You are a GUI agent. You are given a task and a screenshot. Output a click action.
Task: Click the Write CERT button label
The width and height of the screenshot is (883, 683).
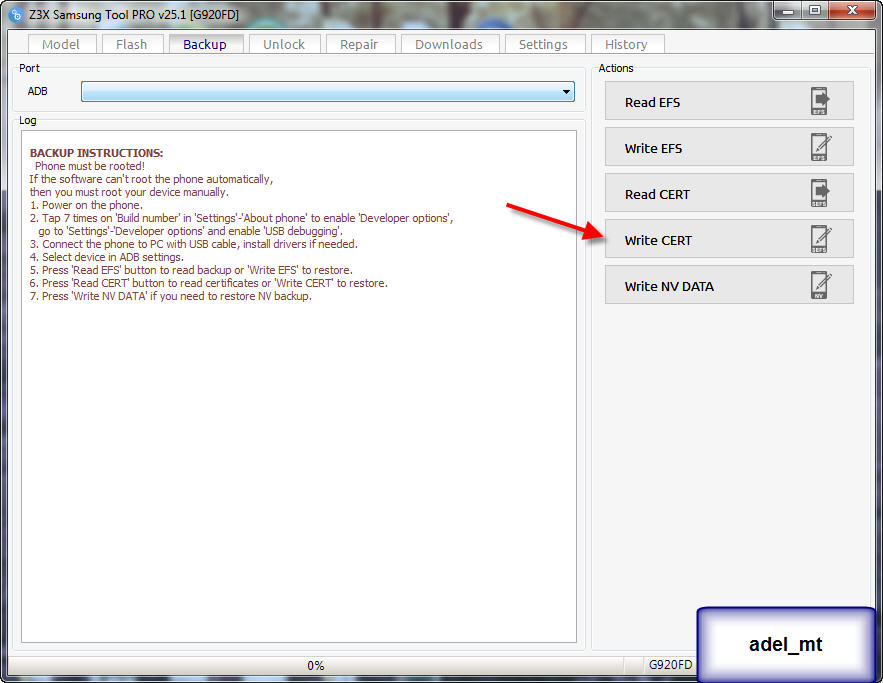[658, 240]
